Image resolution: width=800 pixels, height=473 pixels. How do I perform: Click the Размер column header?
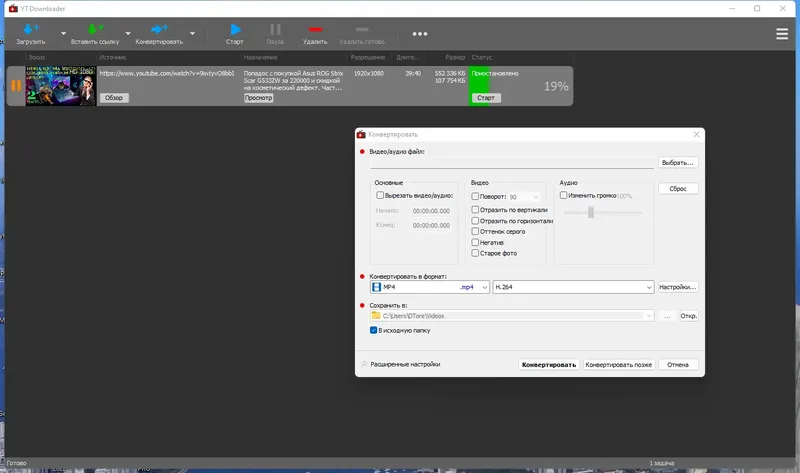pyautogui.click(x=455, y=57)
